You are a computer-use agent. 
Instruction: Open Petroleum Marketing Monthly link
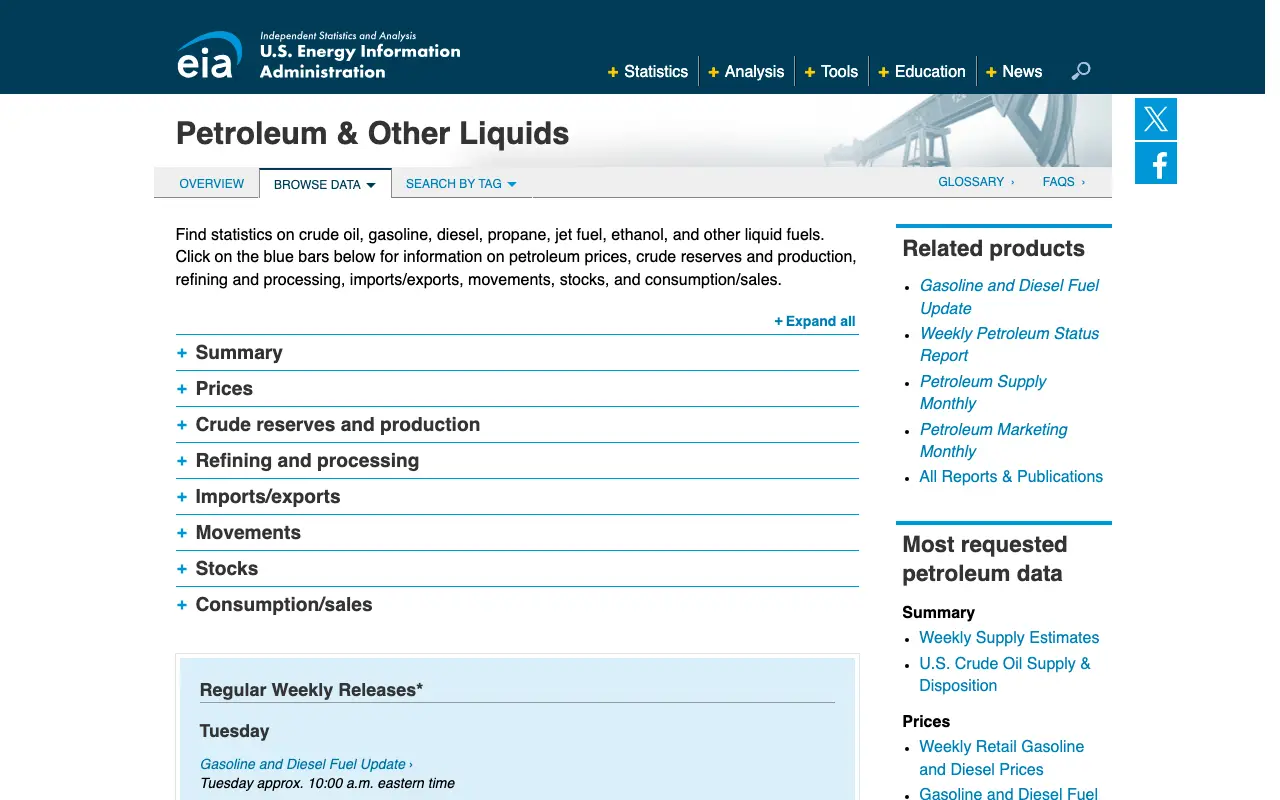click(993, 441)
